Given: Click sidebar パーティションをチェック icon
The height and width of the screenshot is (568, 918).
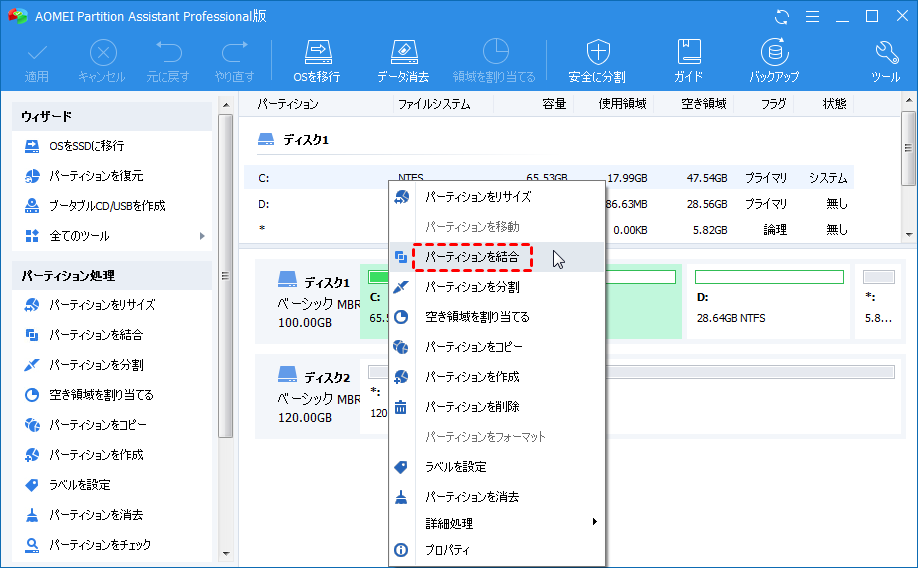Looking at the screenshot, I should pyautogui.click(x=32, y=545).
